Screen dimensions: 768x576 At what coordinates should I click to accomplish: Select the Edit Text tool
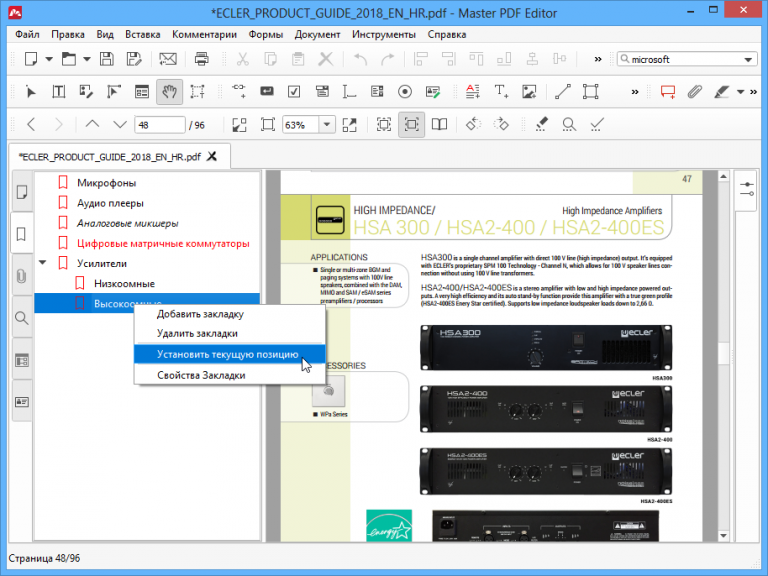click(59, 92)
